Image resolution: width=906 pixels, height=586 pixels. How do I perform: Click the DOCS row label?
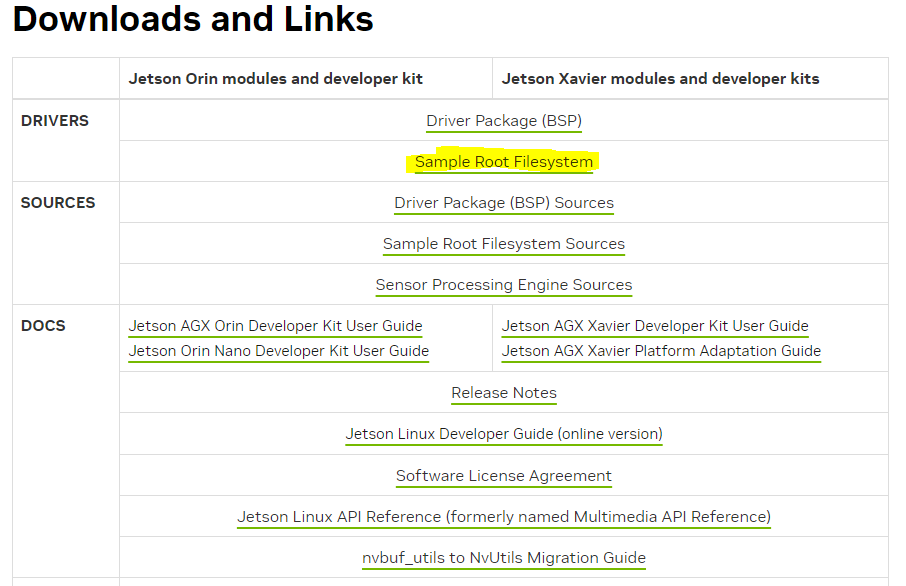(x=43, y=326)
